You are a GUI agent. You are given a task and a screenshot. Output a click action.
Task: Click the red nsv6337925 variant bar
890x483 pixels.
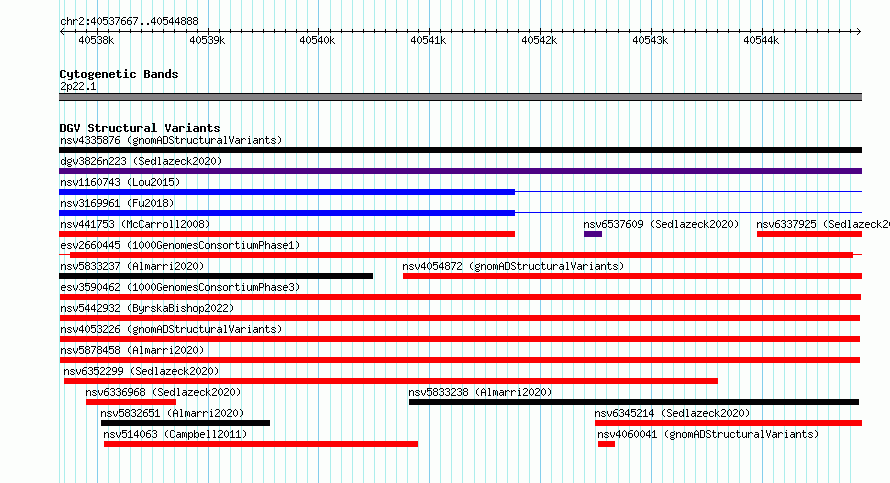click(x=809, y=234)
